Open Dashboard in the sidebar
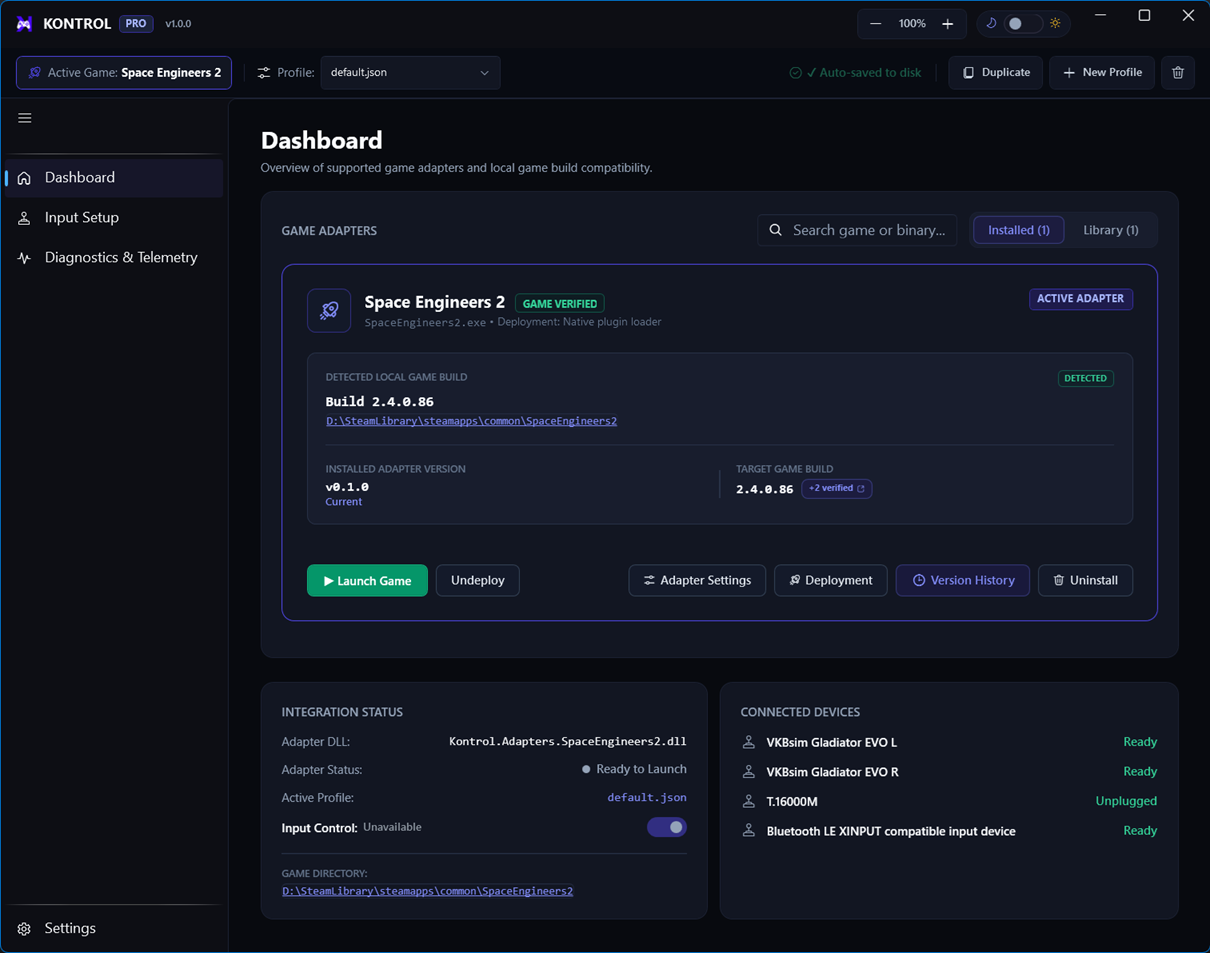Image resolution: width=1210 pixels, height=953 pixels. coord(114,177)
